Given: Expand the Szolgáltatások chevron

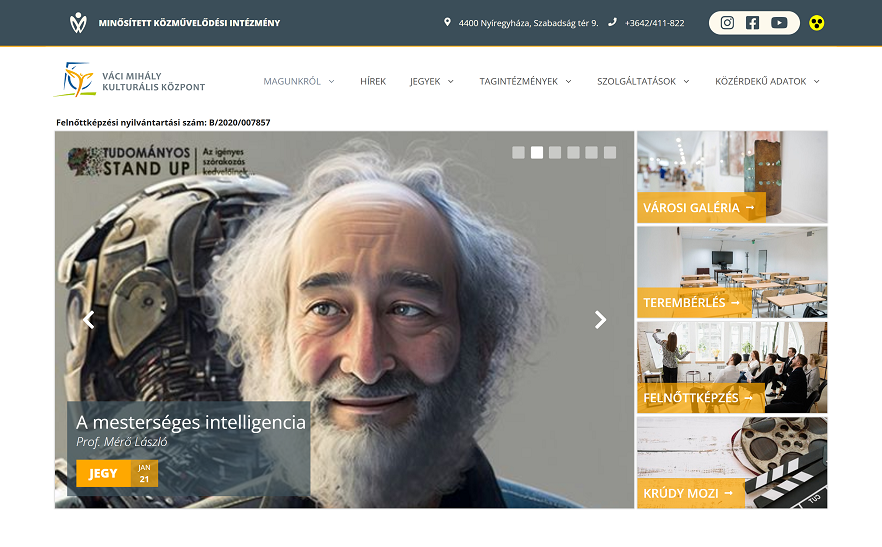Looking at the screenshot, I should 686,82.
